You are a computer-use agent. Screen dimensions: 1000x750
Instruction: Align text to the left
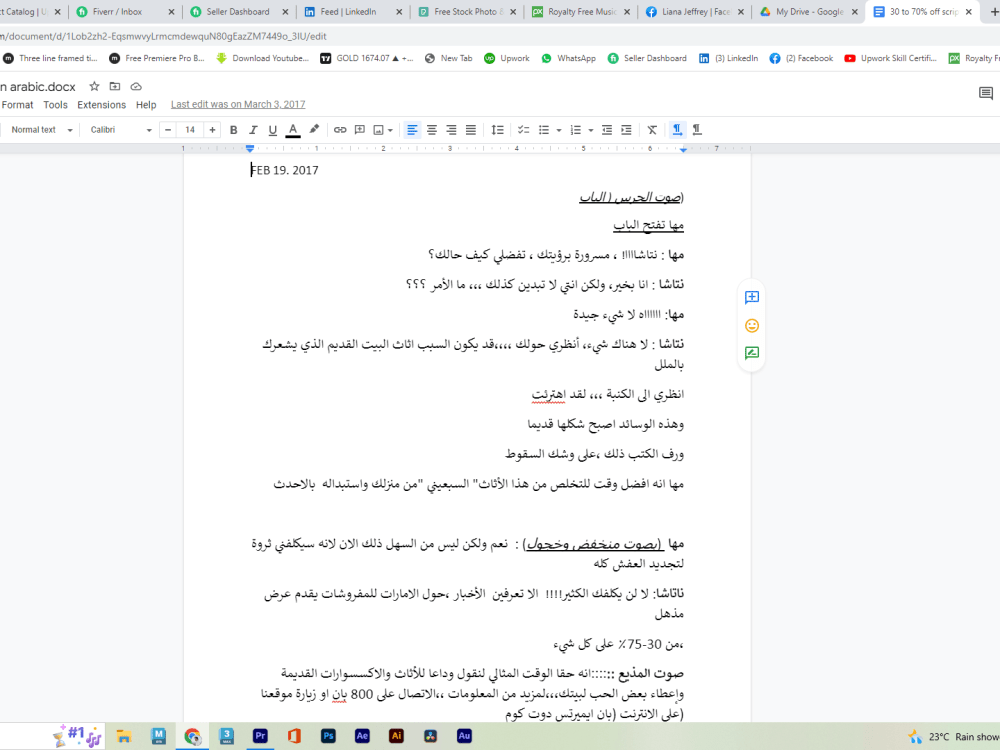pyautogui.click(x=413, y=130)
